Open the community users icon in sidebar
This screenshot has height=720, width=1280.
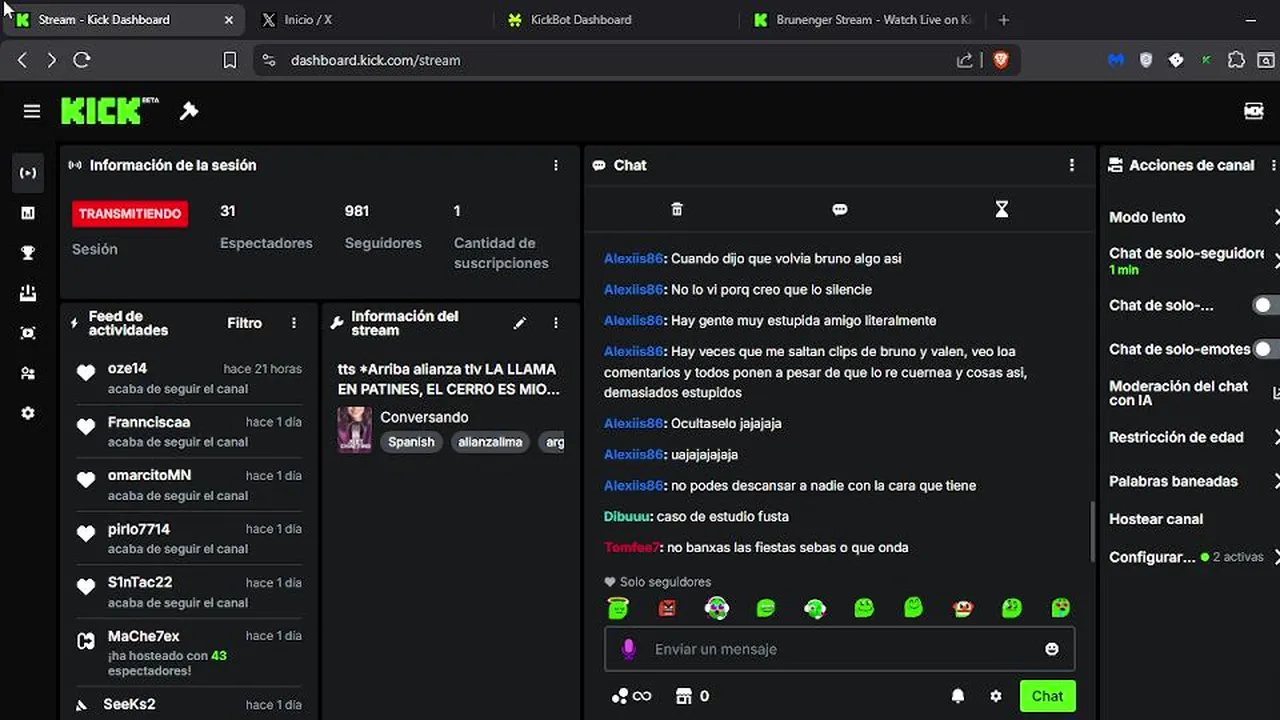pyautogui.click(x=28, y=373)
